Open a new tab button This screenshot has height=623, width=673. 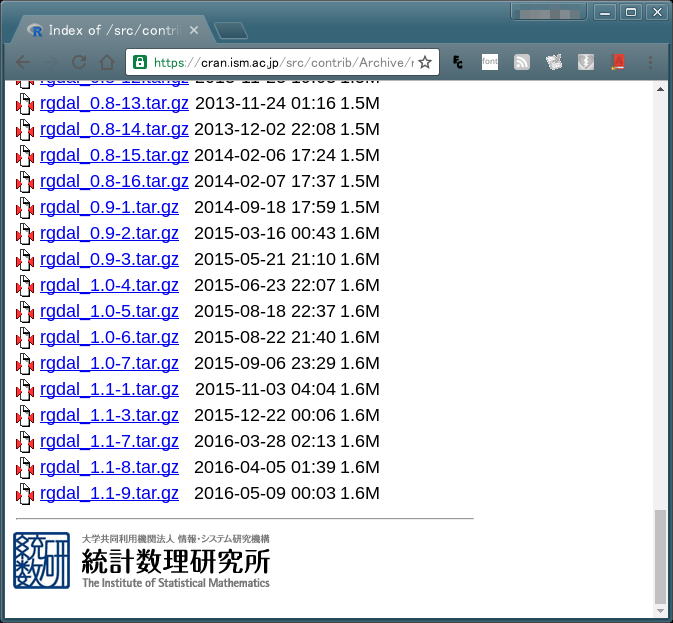(230, 30)
